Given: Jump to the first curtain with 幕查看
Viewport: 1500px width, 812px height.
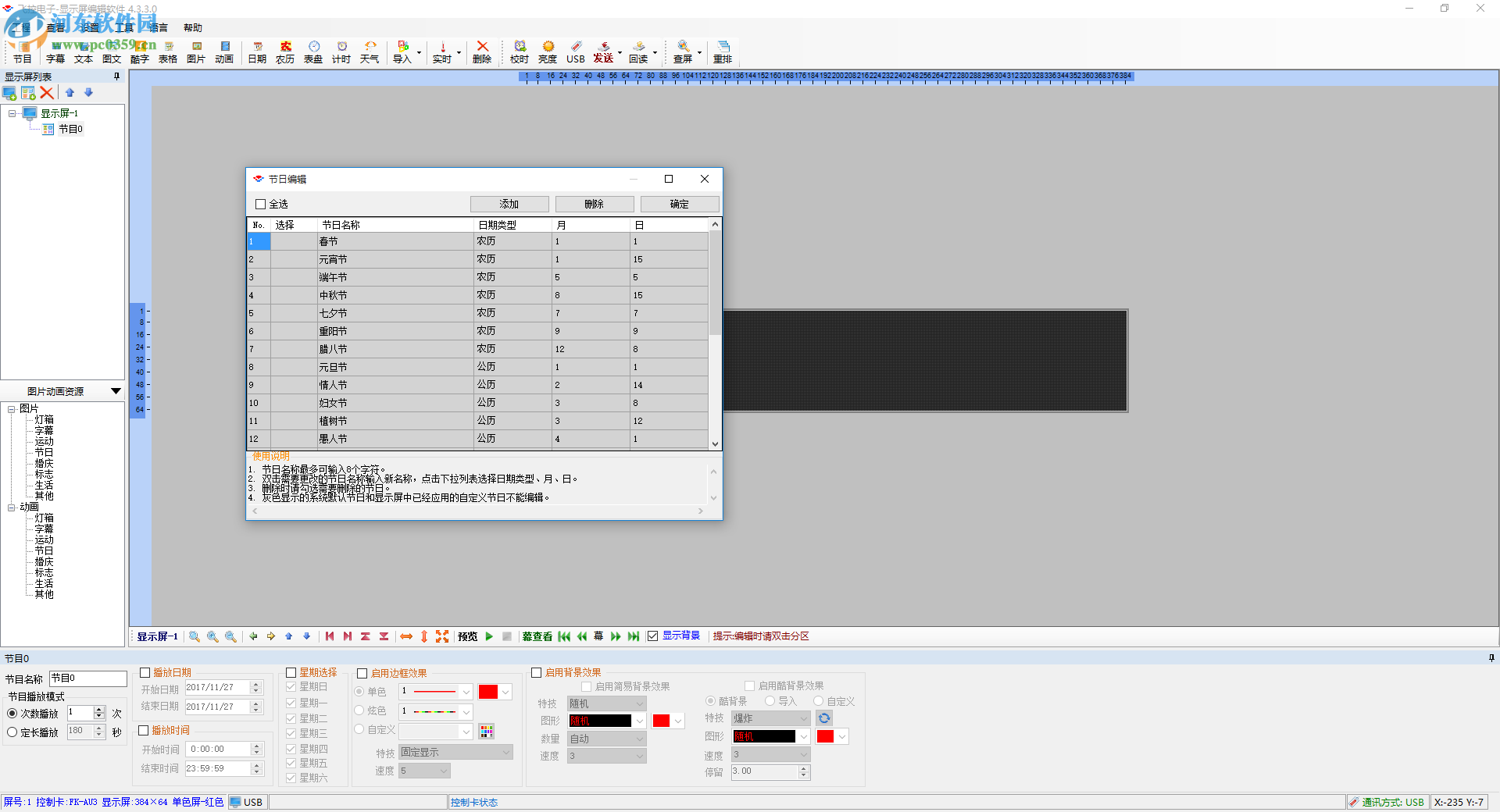Looking at the screenshot, I should point(564,636).
